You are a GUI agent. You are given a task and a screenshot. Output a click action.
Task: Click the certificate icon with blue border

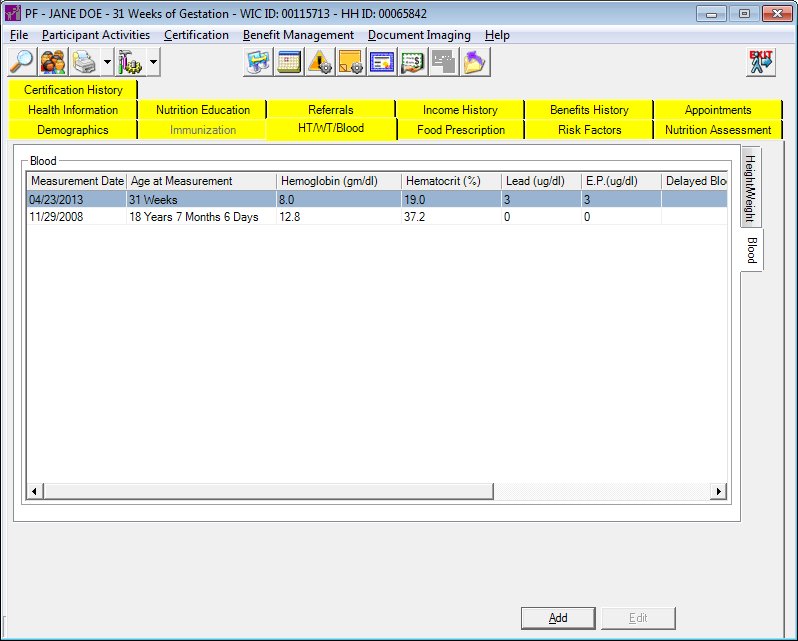382,62
